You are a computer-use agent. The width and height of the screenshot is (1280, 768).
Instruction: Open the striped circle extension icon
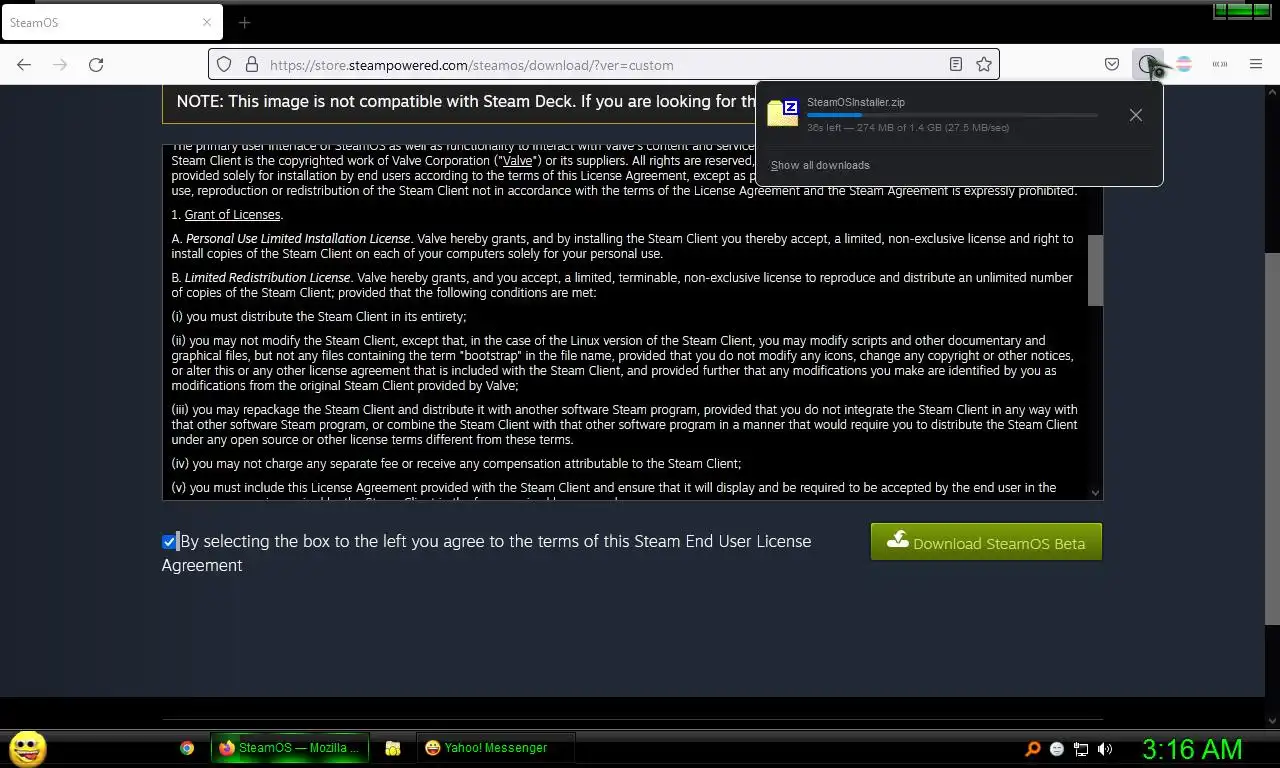1184,65
